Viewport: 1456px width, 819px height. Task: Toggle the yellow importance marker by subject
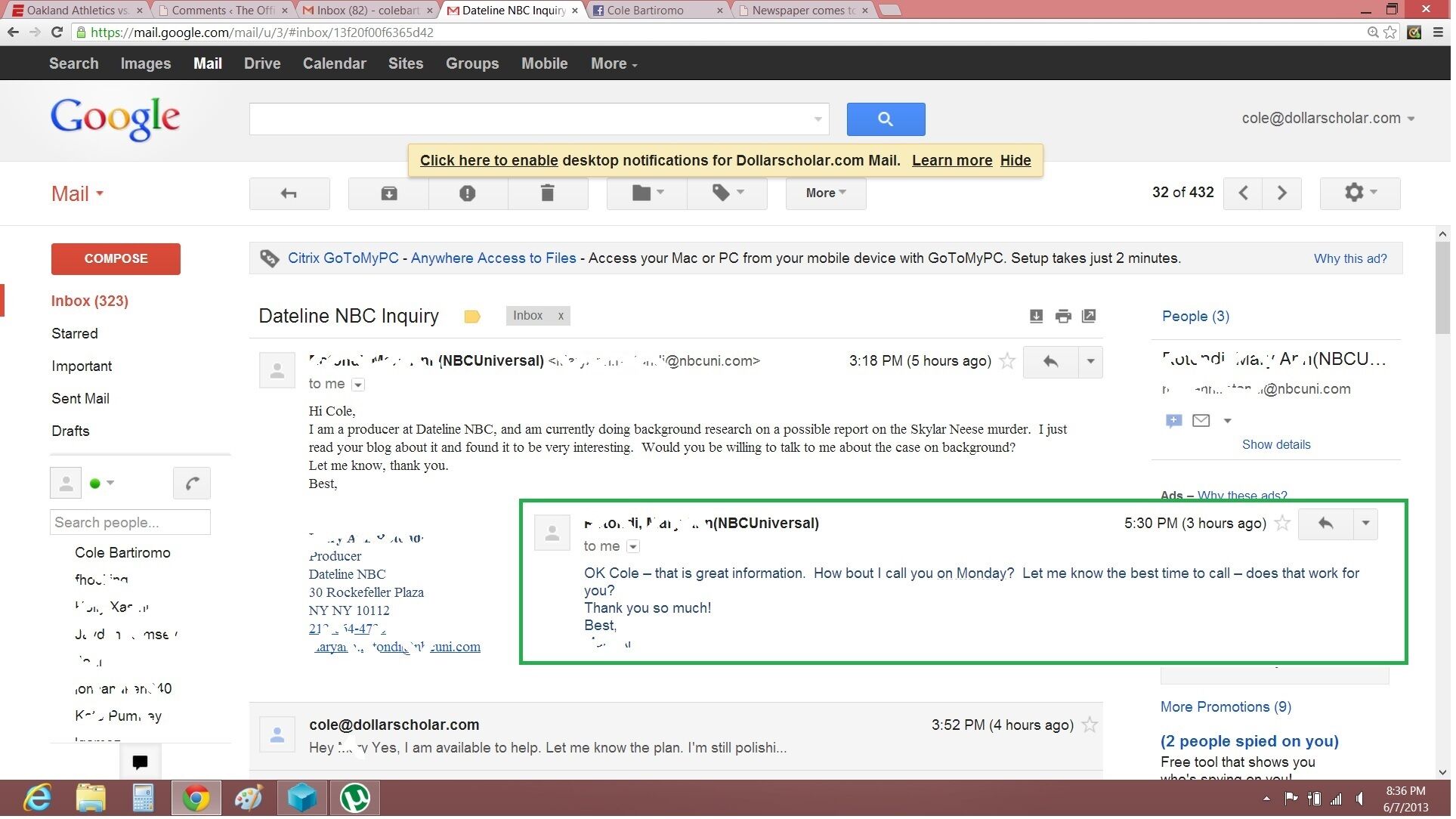(474, 317)
